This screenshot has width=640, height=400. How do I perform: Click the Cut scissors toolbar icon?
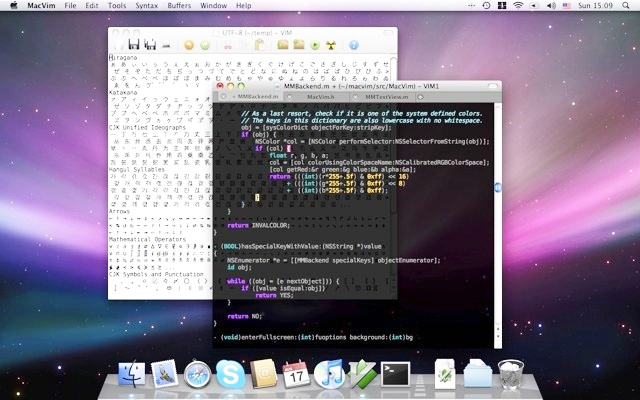[228, 46]
